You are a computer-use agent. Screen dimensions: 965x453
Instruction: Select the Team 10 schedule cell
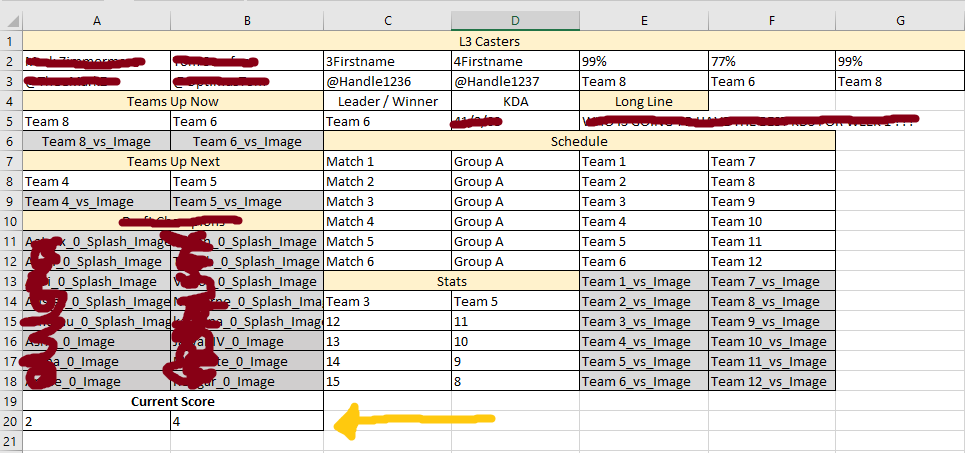(772, 221)
